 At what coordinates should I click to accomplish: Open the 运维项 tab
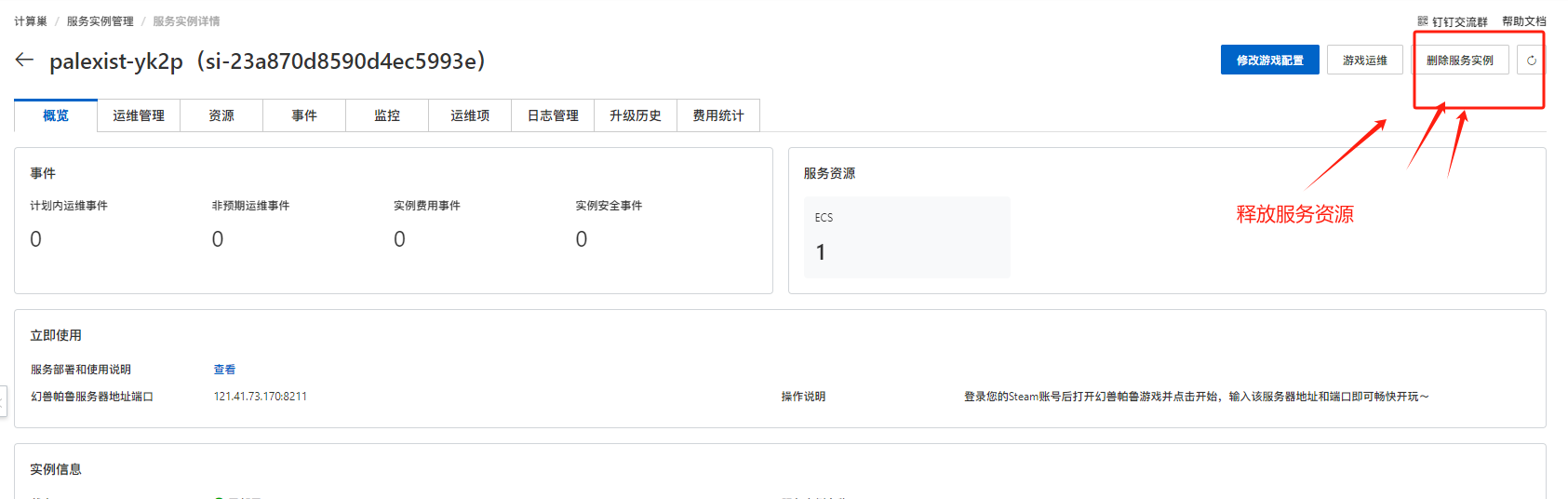470,115
